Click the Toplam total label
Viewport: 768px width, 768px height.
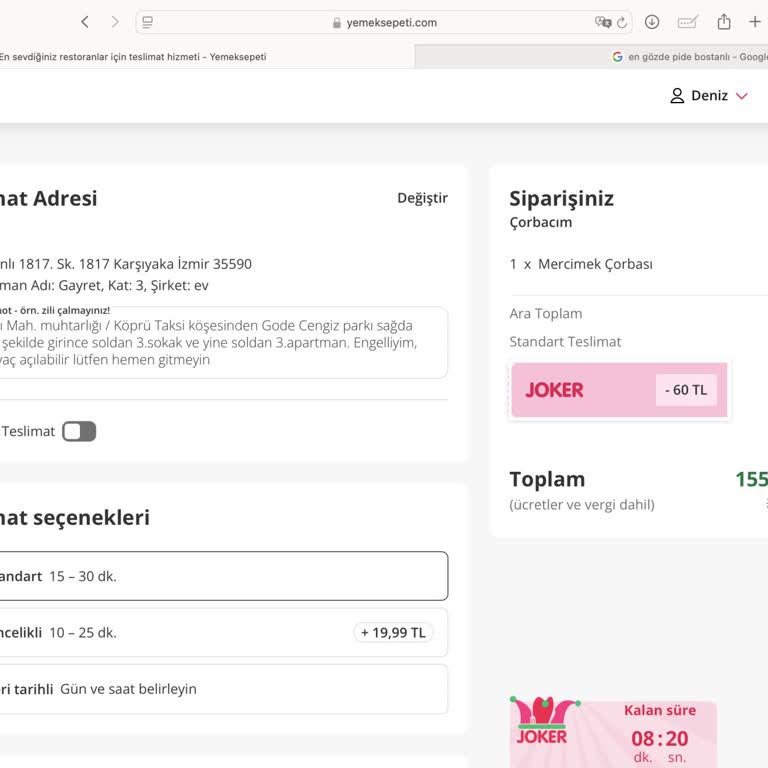(x=547, y=479)
